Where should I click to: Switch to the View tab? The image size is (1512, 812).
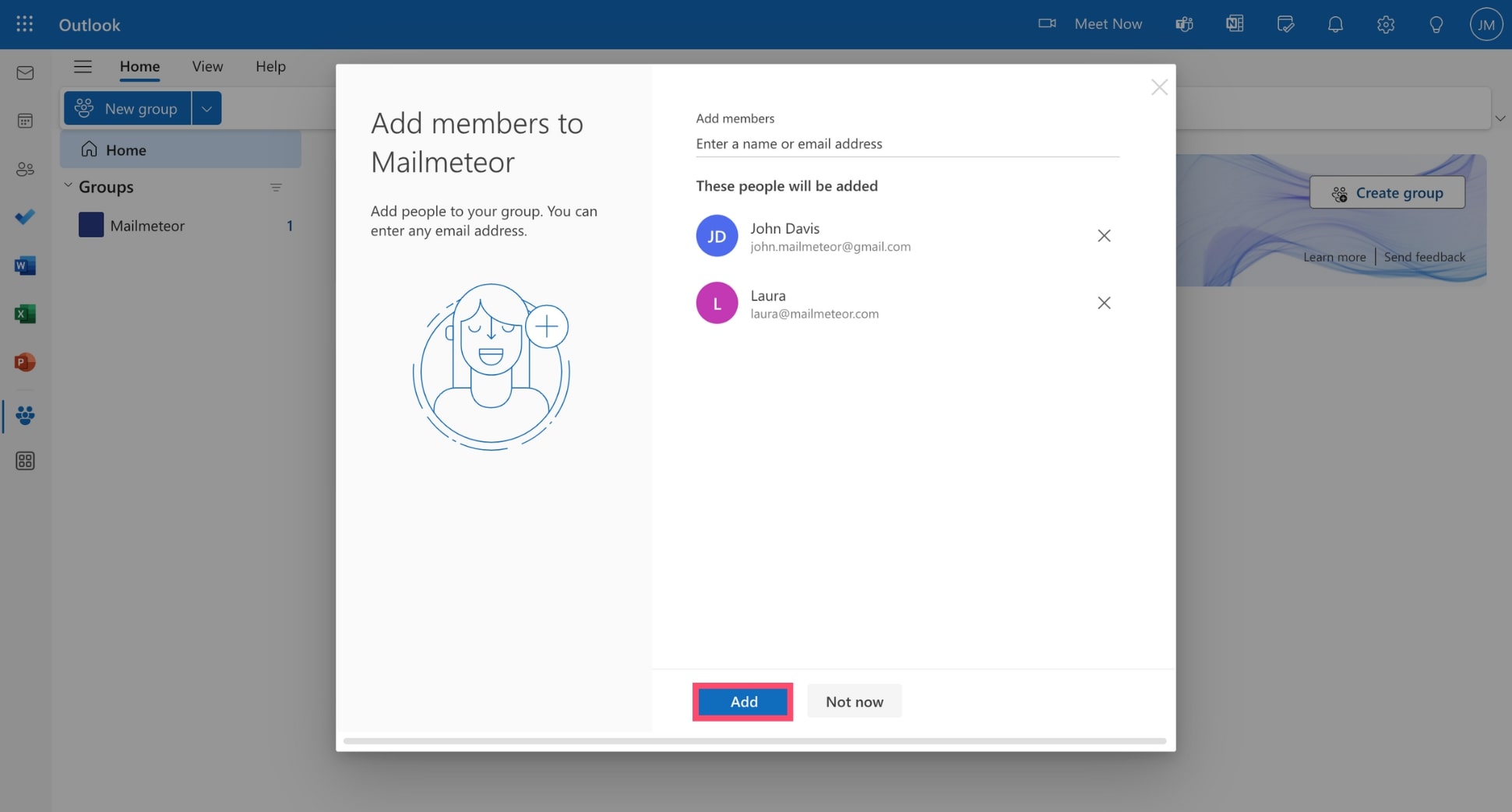coord(207,66)
